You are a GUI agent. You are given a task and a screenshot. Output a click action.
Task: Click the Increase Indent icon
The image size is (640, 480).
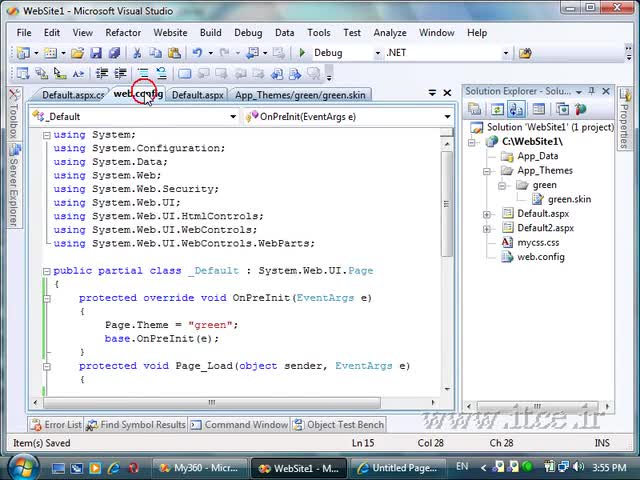[120, 73]
